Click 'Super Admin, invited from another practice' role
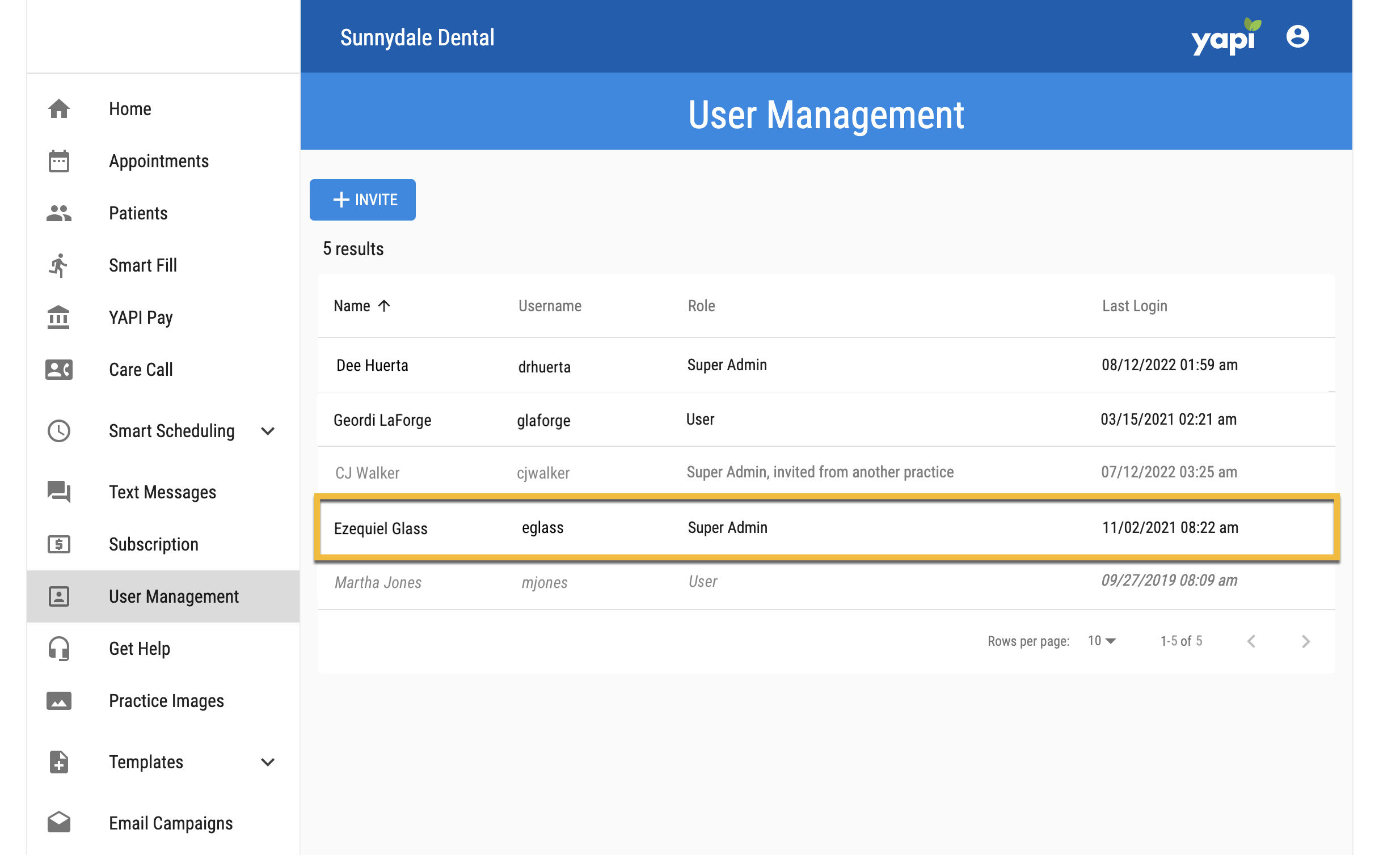The image size is (1400, 855). coord(820,472)
